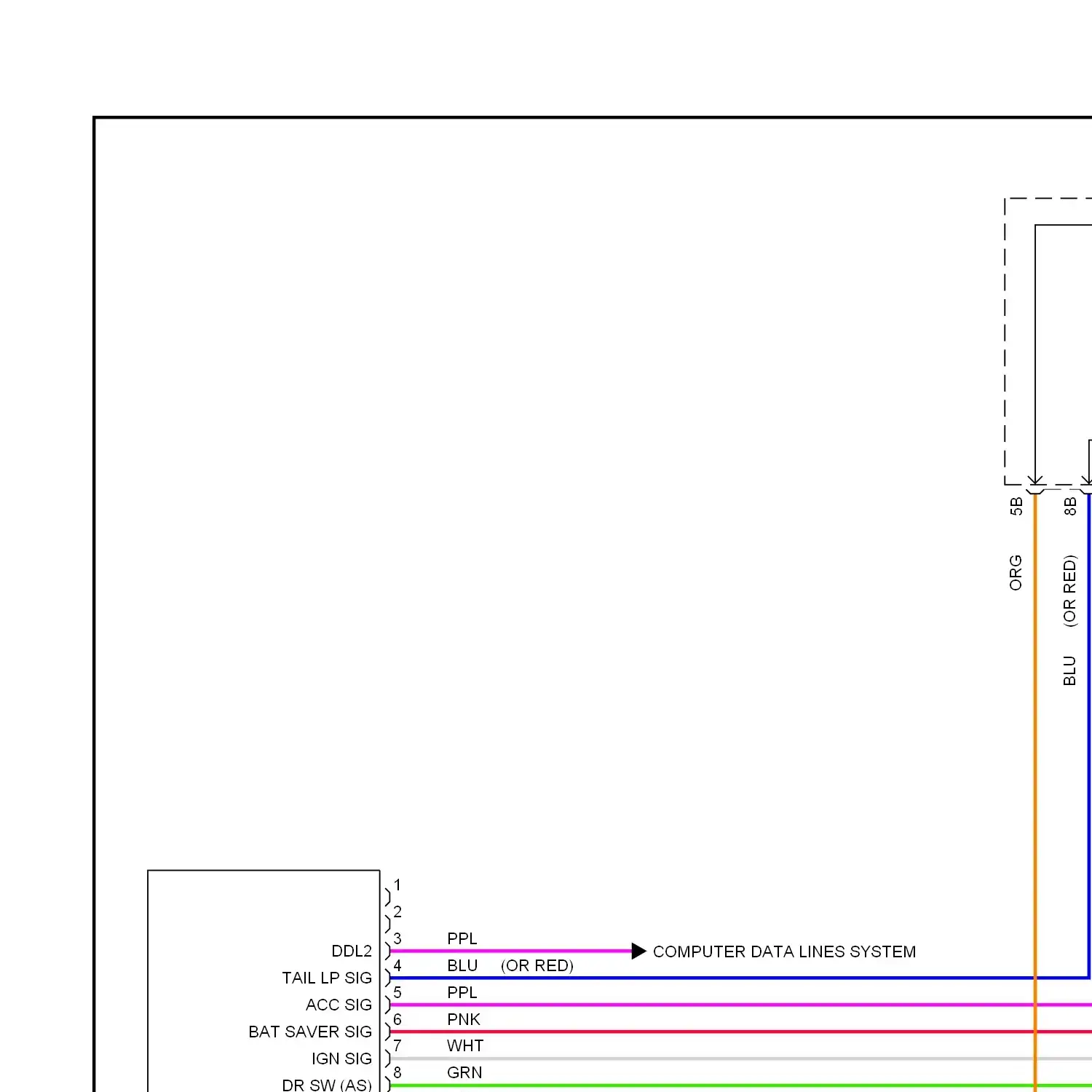The height and width of the screenshot is (1092, 1092).
Task: Click the vertical ORG wire label
Action: pyautogui.click(x=1016, y=573)
